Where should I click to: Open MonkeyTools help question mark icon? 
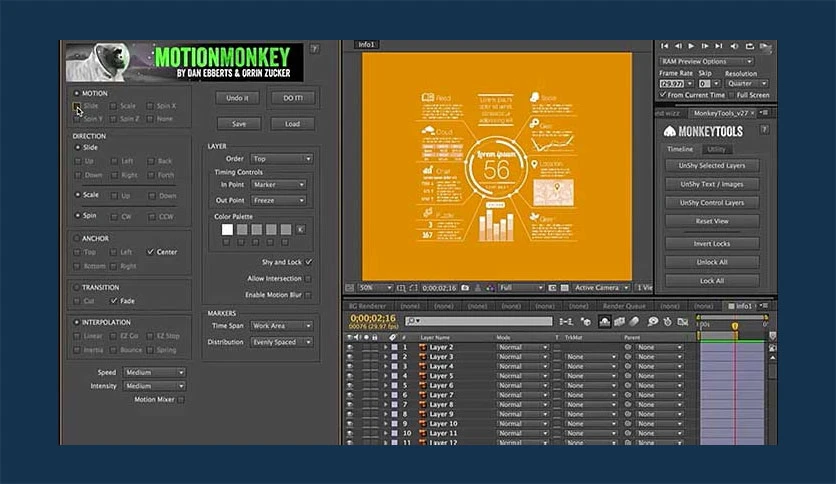click(764, 130)
